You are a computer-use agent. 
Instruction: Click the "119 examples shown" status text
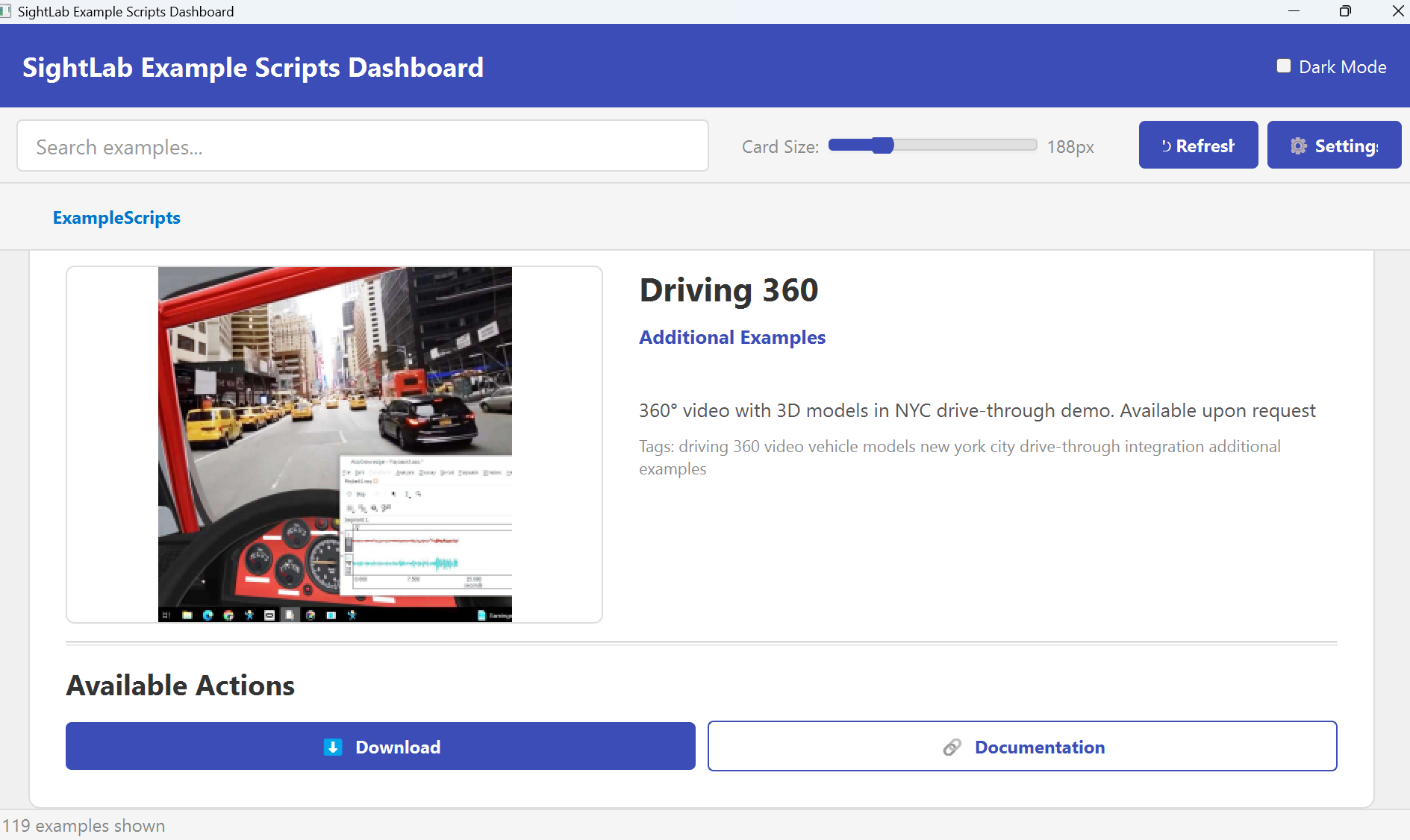click(84, 826)
